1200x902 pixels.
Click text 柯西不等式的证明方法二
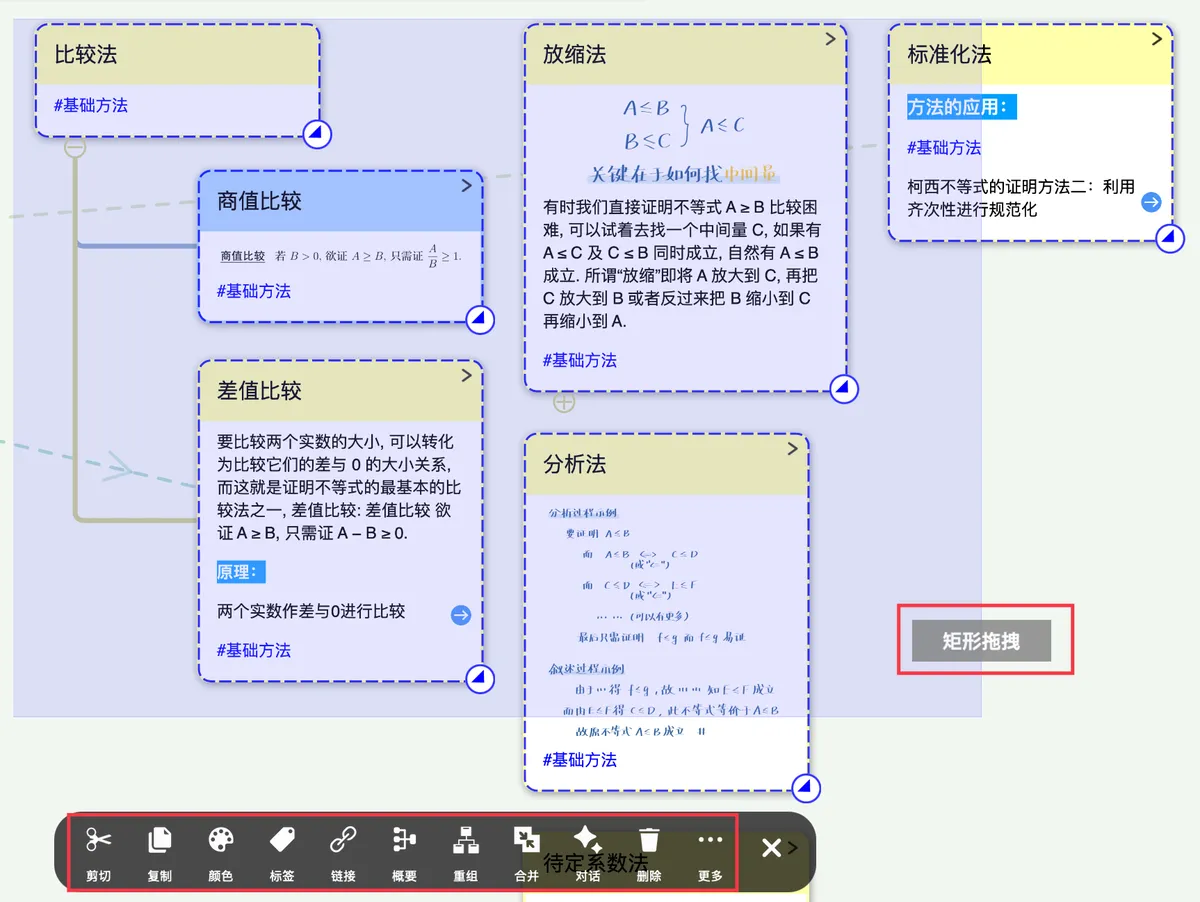click(1021, 198)
